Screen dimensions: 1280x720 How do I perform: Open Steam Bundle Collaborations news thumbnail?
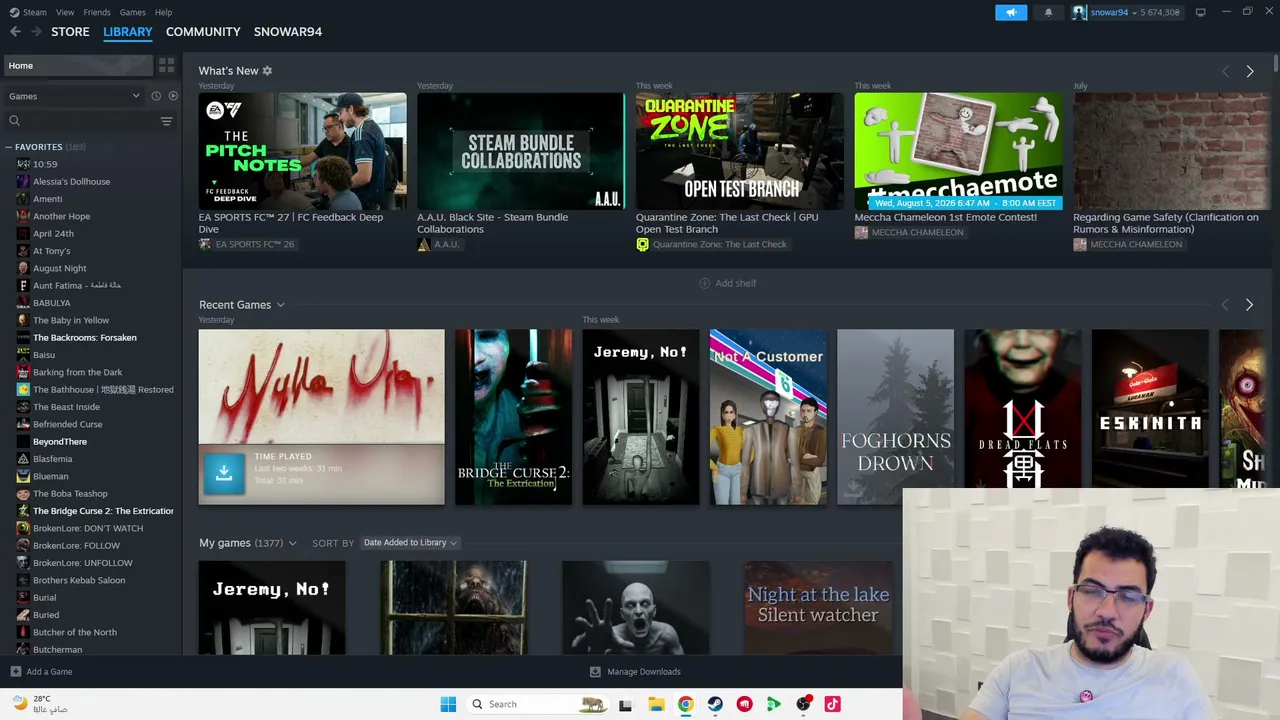coord(521,151)
